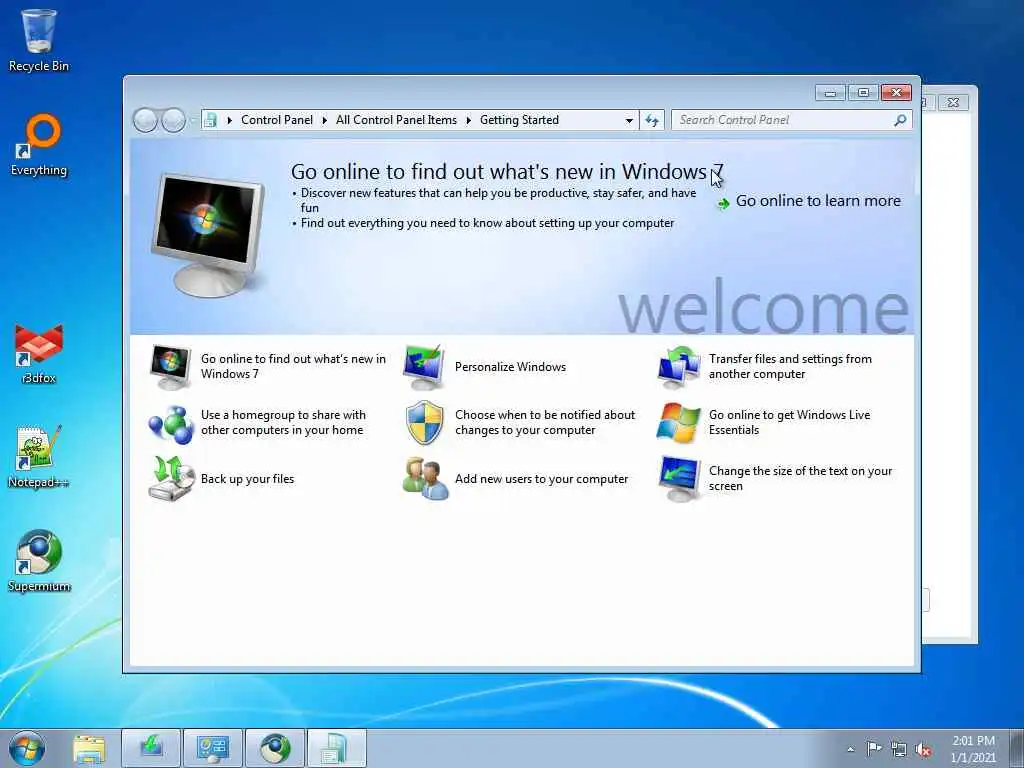The image size is (1024, 768).
Task: Switch to the Control Panel taskbar button
Action: [x=213, y=748]
